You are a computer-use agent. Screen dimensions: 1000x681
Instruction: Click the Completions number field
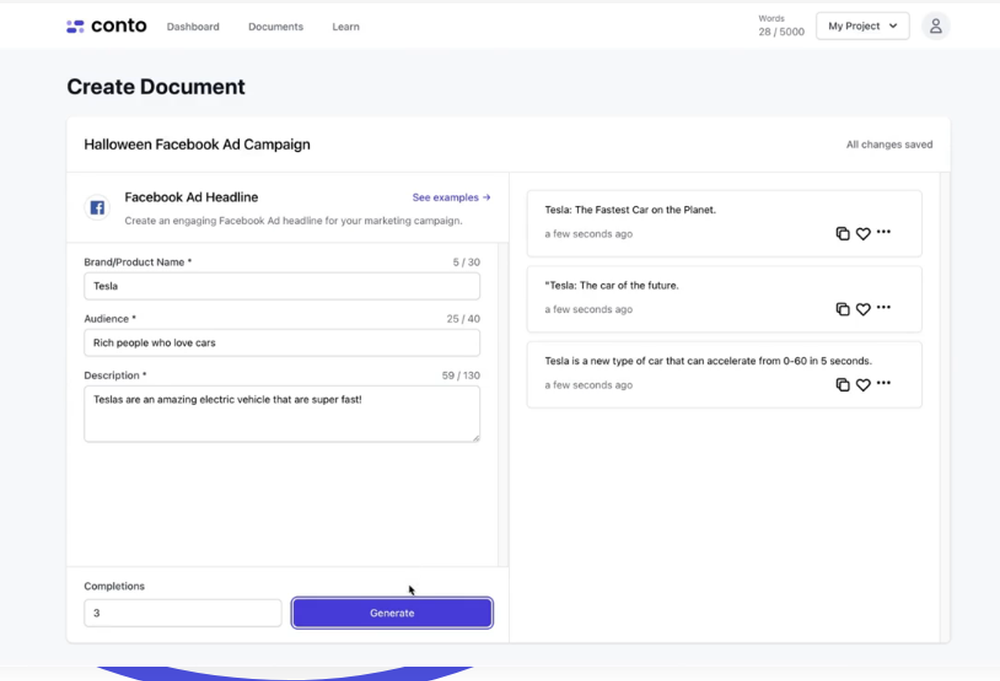click(x=182, y=613)
